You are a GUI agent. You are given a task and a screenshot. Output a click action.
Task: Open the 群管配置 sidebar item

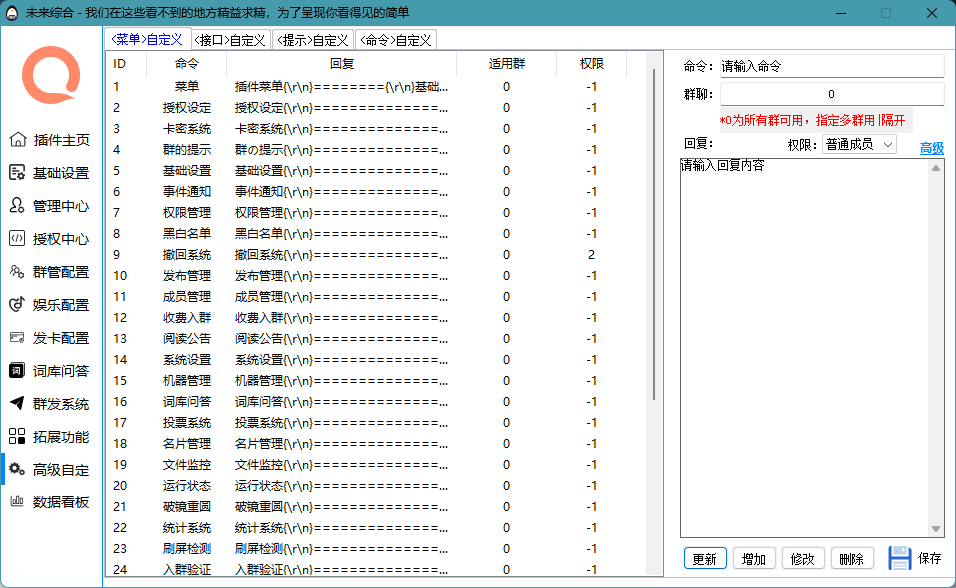(x=18, y=272)
